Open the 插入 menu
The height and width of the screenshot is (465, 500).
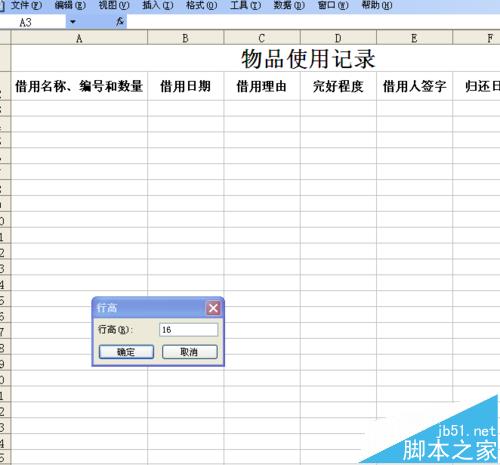[x=158, y=5]
